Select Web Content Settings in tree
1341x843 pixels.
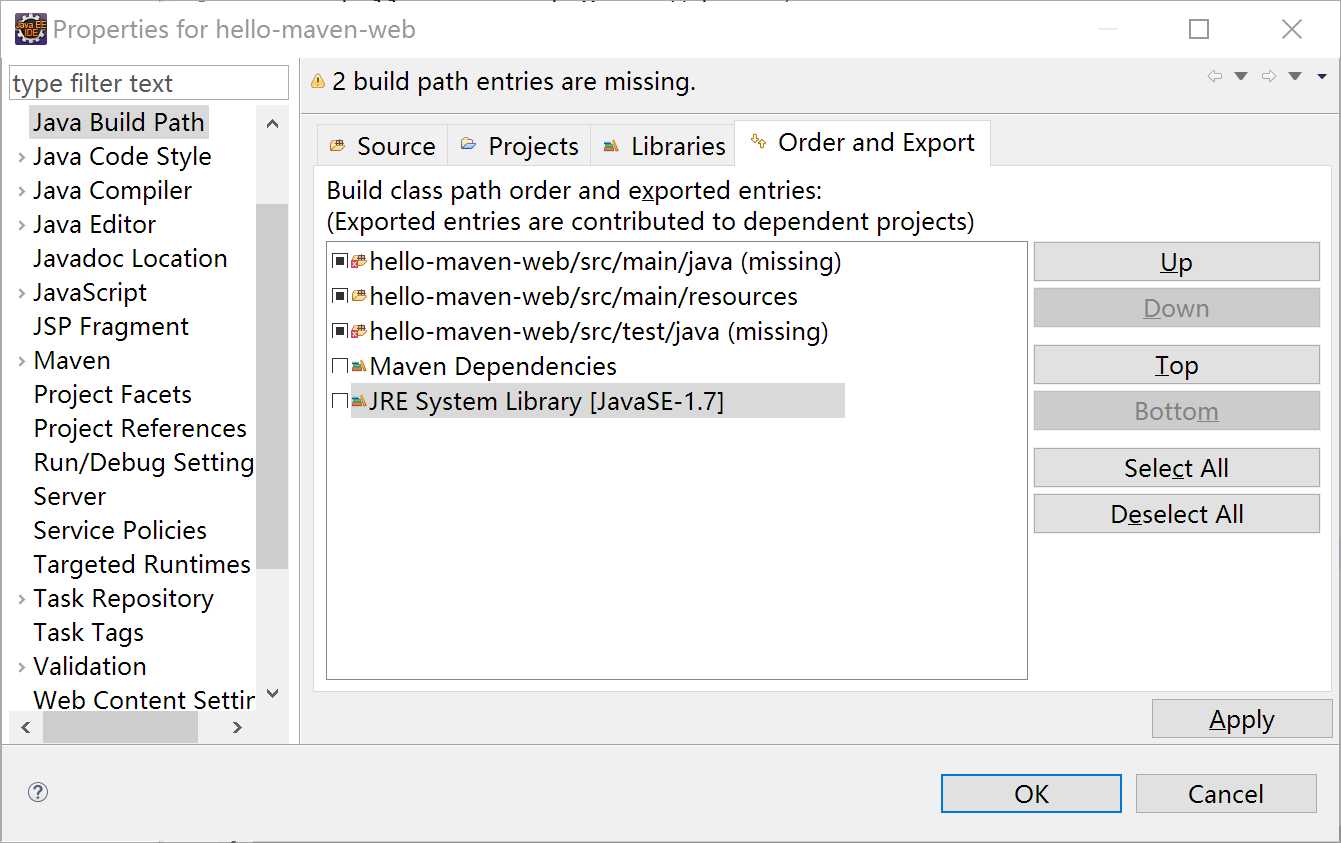coord(144,701)
